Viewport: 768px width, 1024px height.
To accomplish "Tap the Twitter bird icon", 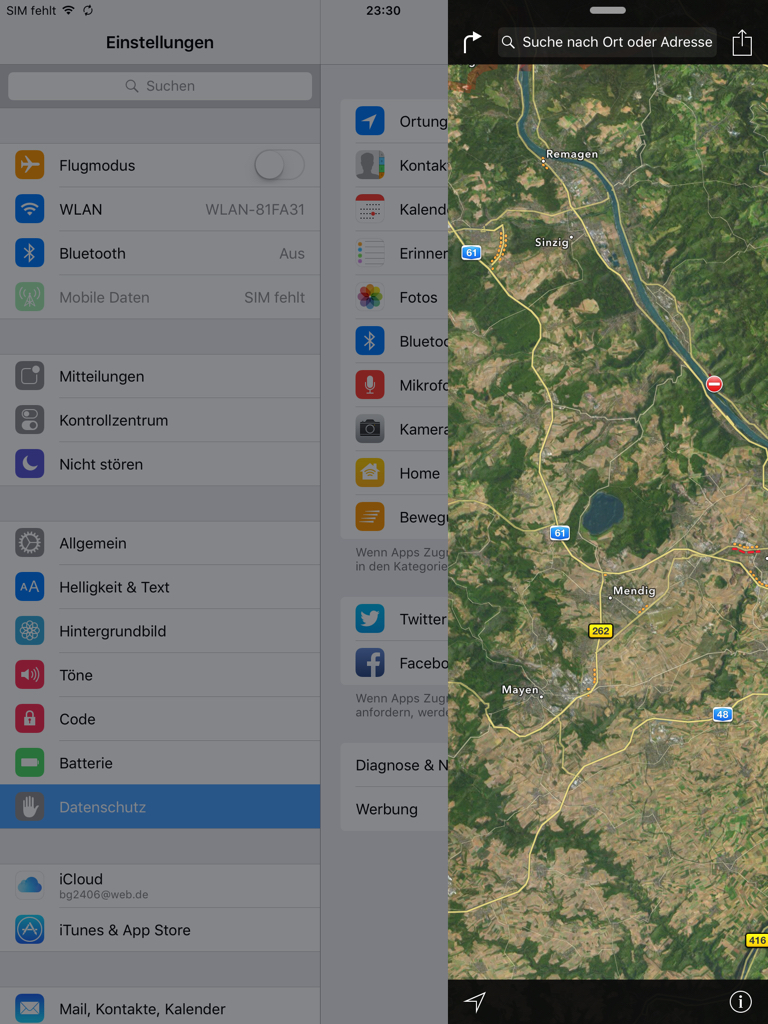I will pyautogui.click(x=370, y=618).
